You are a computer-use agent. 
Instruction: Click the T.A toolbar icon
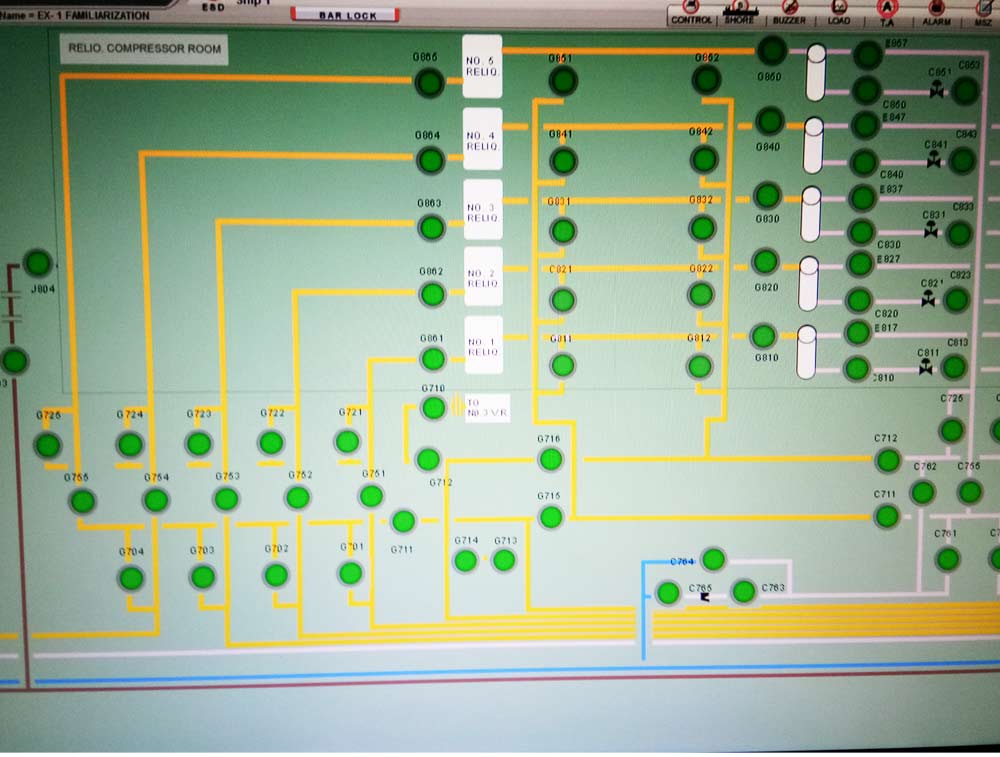pyautogui.click(x=886, y=9)
